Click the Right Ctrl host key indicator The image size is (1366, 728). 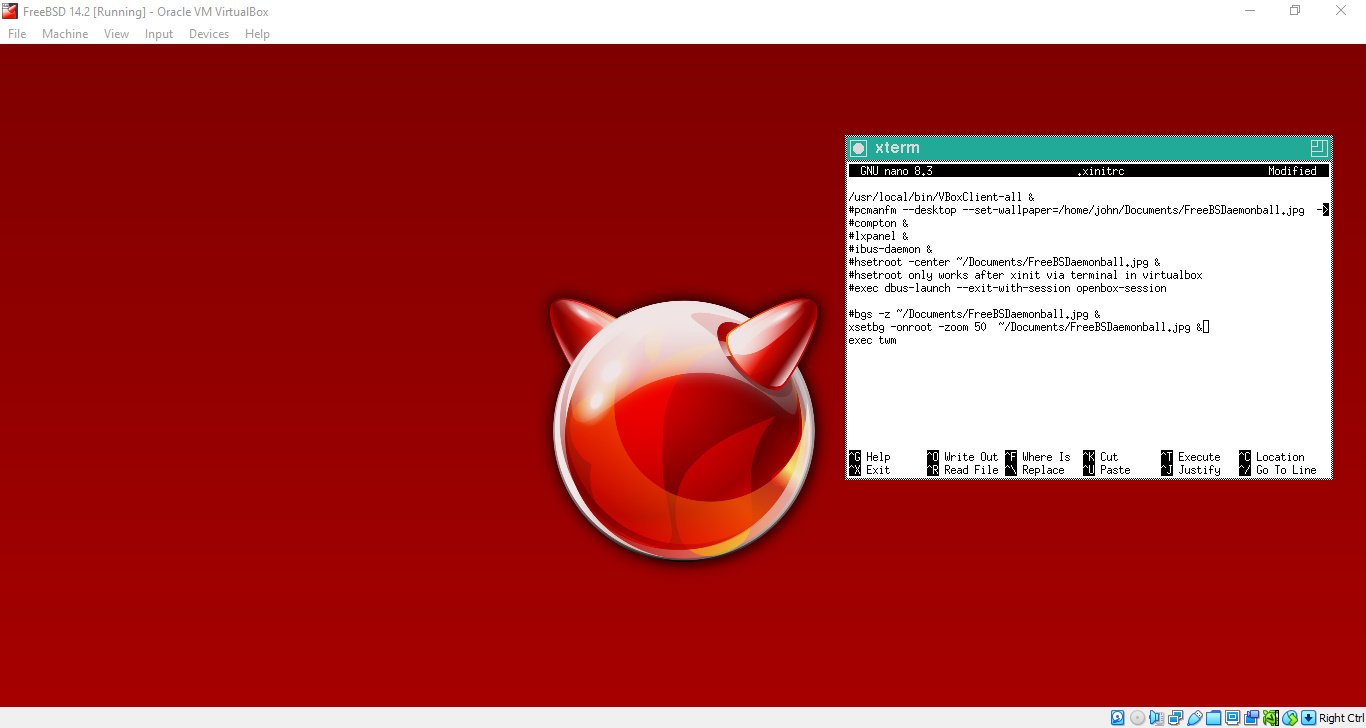[1341, 718]
